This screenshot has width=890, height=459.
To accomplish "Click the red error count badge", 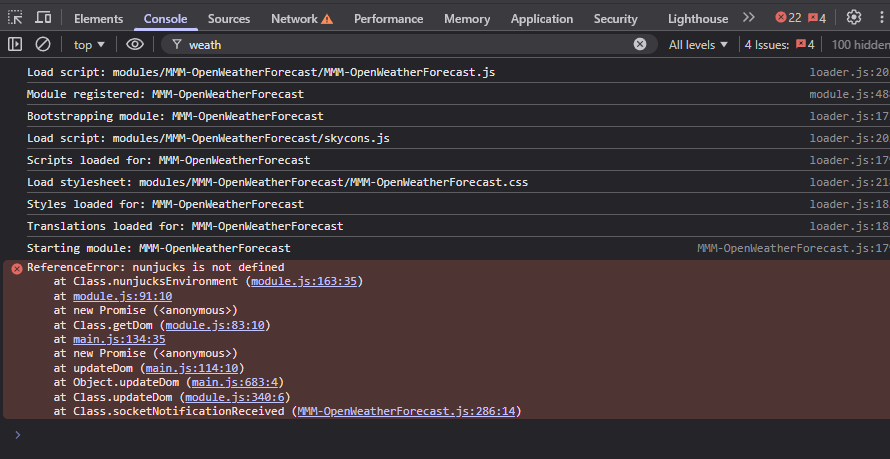I will point(788,17).
